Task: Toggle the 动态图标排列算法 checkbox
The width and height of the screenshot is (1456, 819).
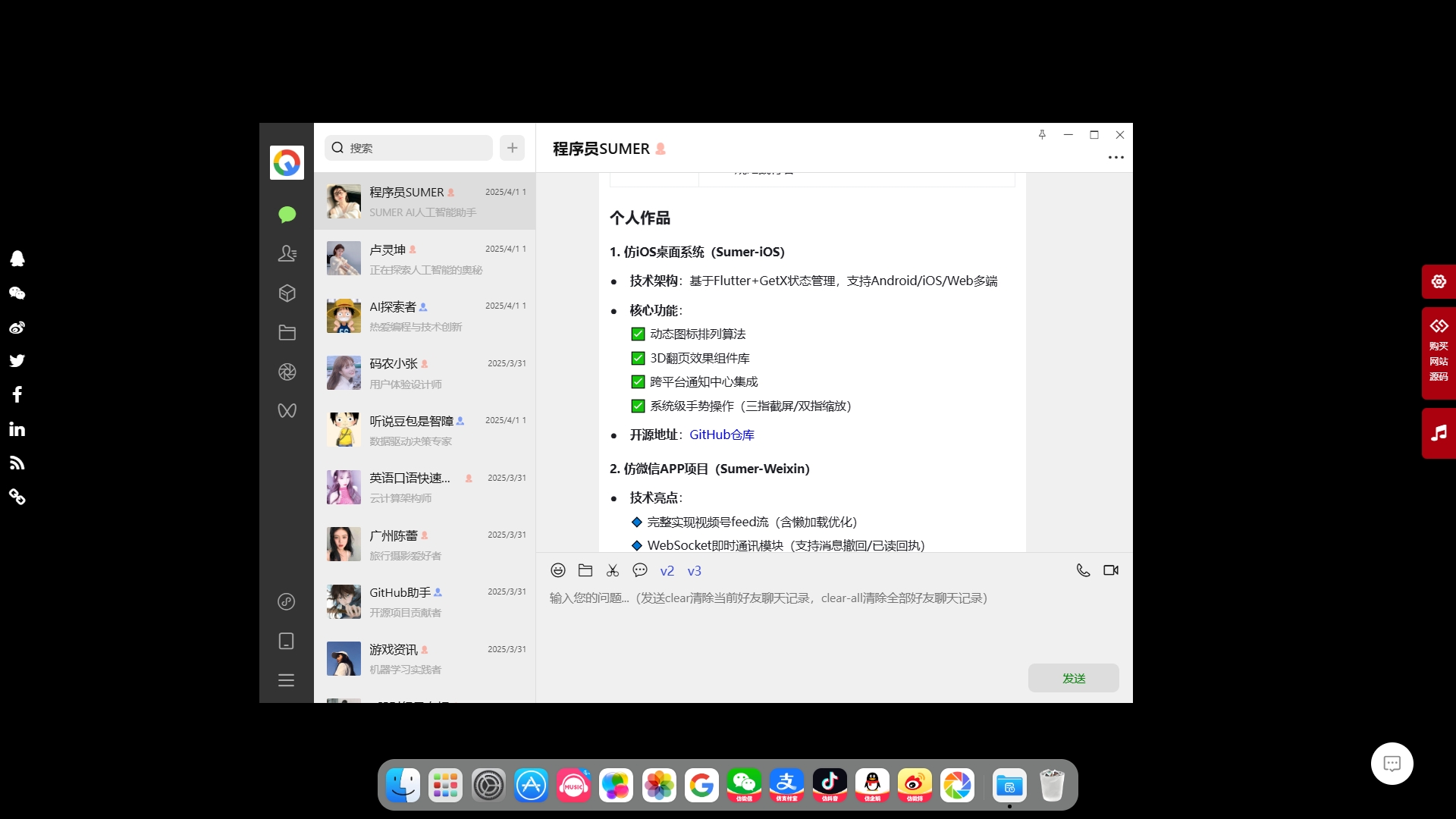Action: coord(638,334)
